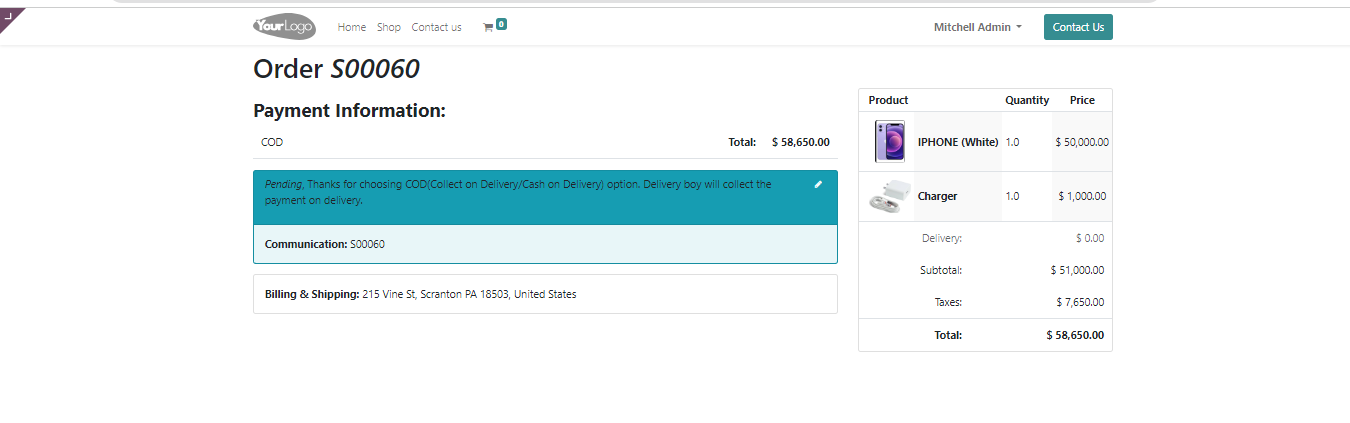Click the pencil edit icon in pending message
Screen dimensions: 1350x423
[x=818, y=185]
